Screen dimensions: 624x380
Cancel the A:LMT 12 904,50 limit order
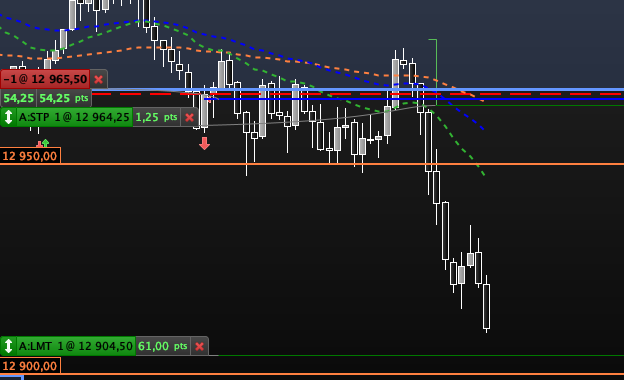pyautogui.click(x=199, y=346)
